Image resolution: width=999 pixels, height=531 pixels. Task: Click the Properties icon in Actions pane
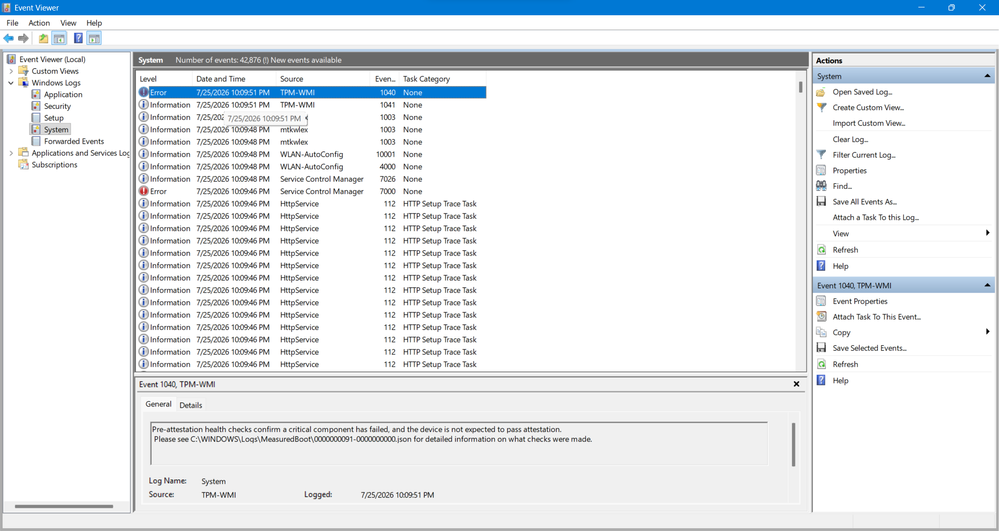point(821,171)
